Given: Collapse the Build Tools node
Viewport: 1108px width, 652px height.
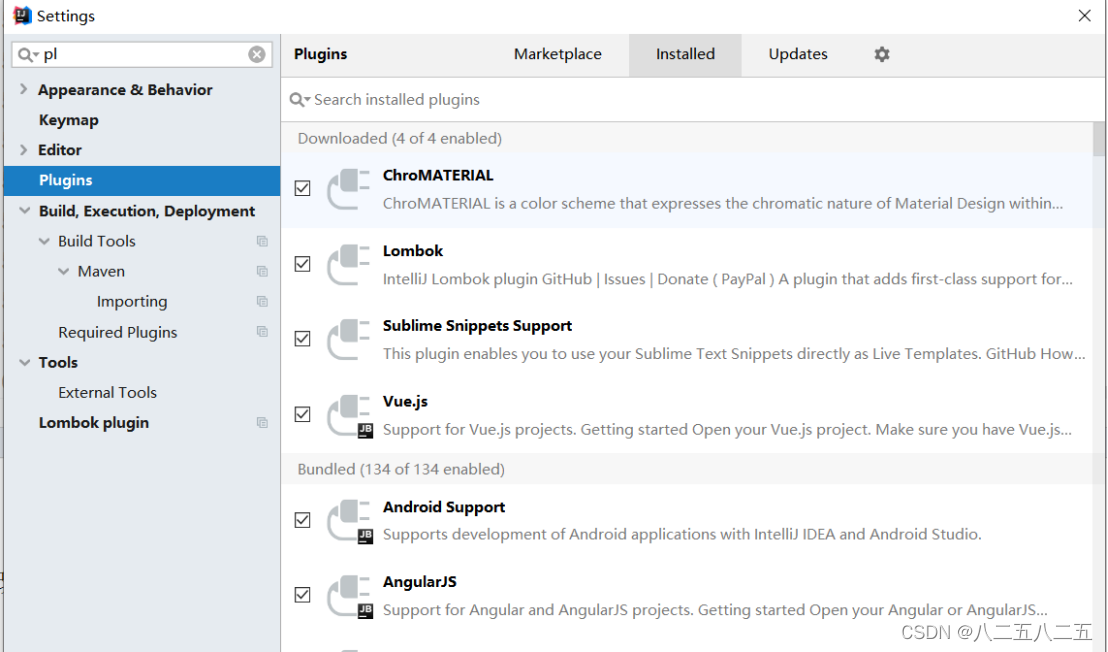Looking at the screenshot, I should pyautogui.click(x=44, y=242).
